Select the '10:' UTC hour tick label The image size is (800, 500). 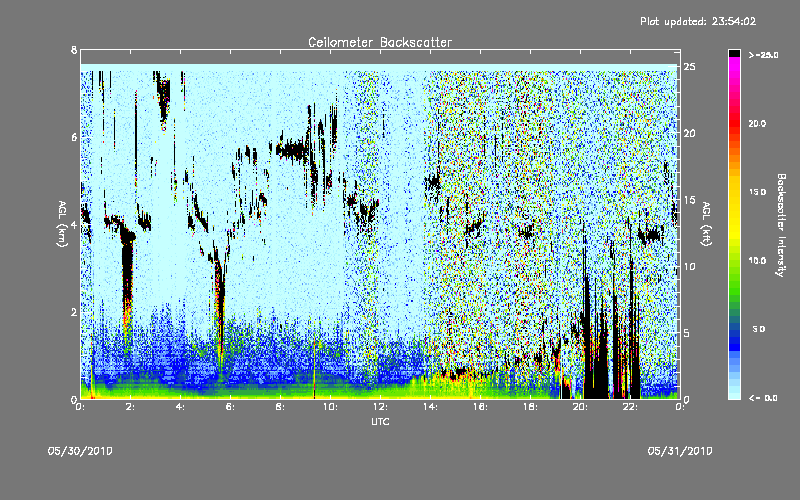tap(330, 407)
